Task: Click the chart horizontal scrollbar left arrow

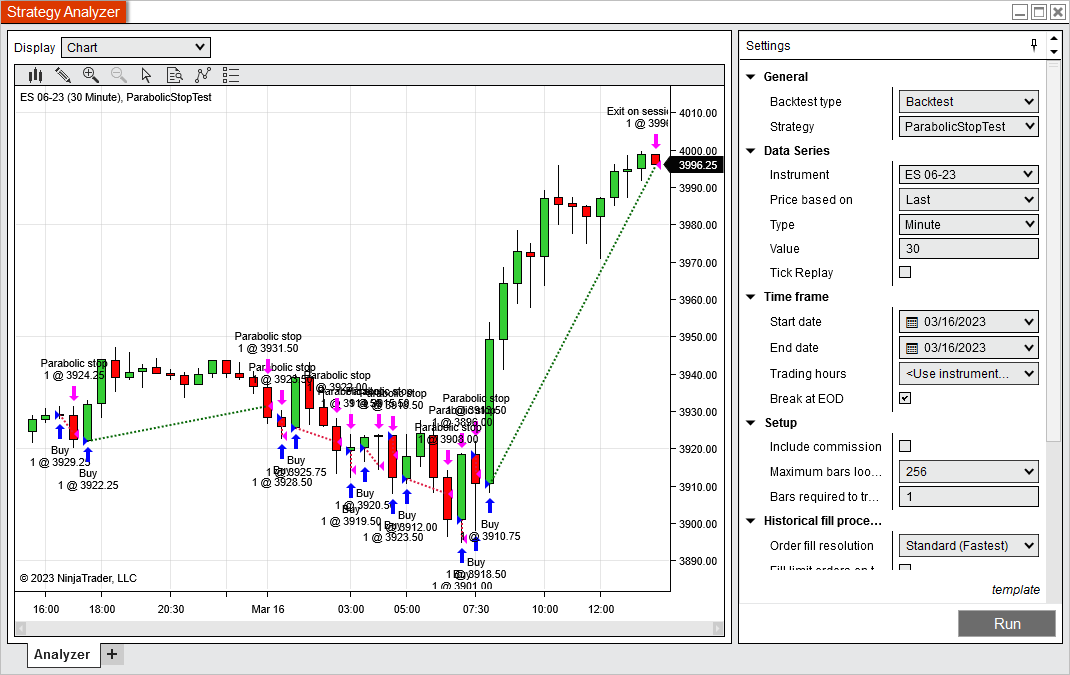Action: (21, 628)
